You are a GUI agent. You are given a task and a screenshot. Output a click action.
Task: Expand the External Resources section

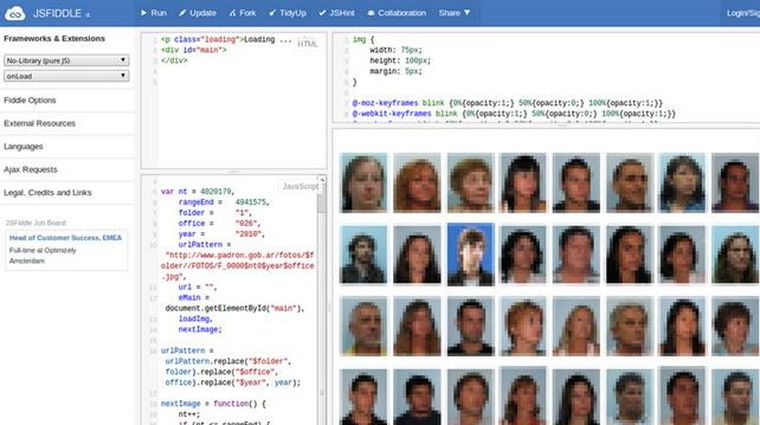click(x=39, y=123)
